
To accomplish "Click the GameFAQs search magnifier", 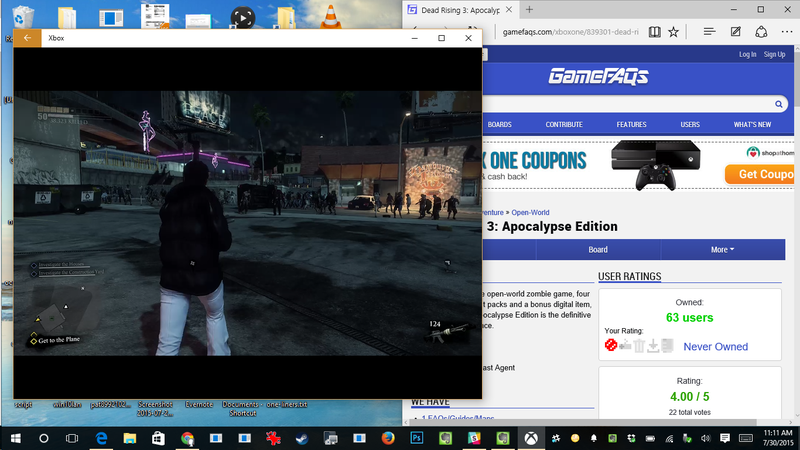I will [x=779, y=104].
